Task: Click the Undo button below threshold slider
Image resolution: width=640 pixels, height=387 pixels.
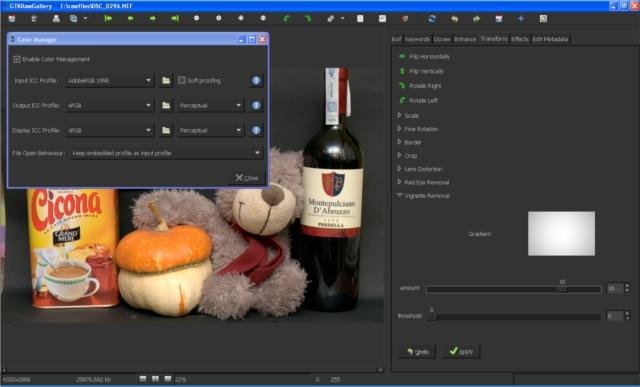Action: click(x=418, y=351)
